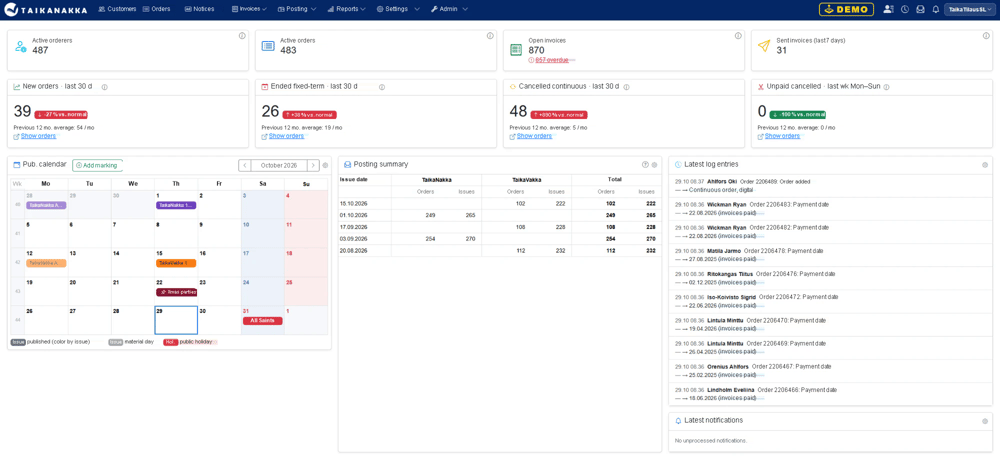The height and width of the screenshot is (457, 1000).
Task: Open log entry for Matila Jarmo
Action: [830, 255]
